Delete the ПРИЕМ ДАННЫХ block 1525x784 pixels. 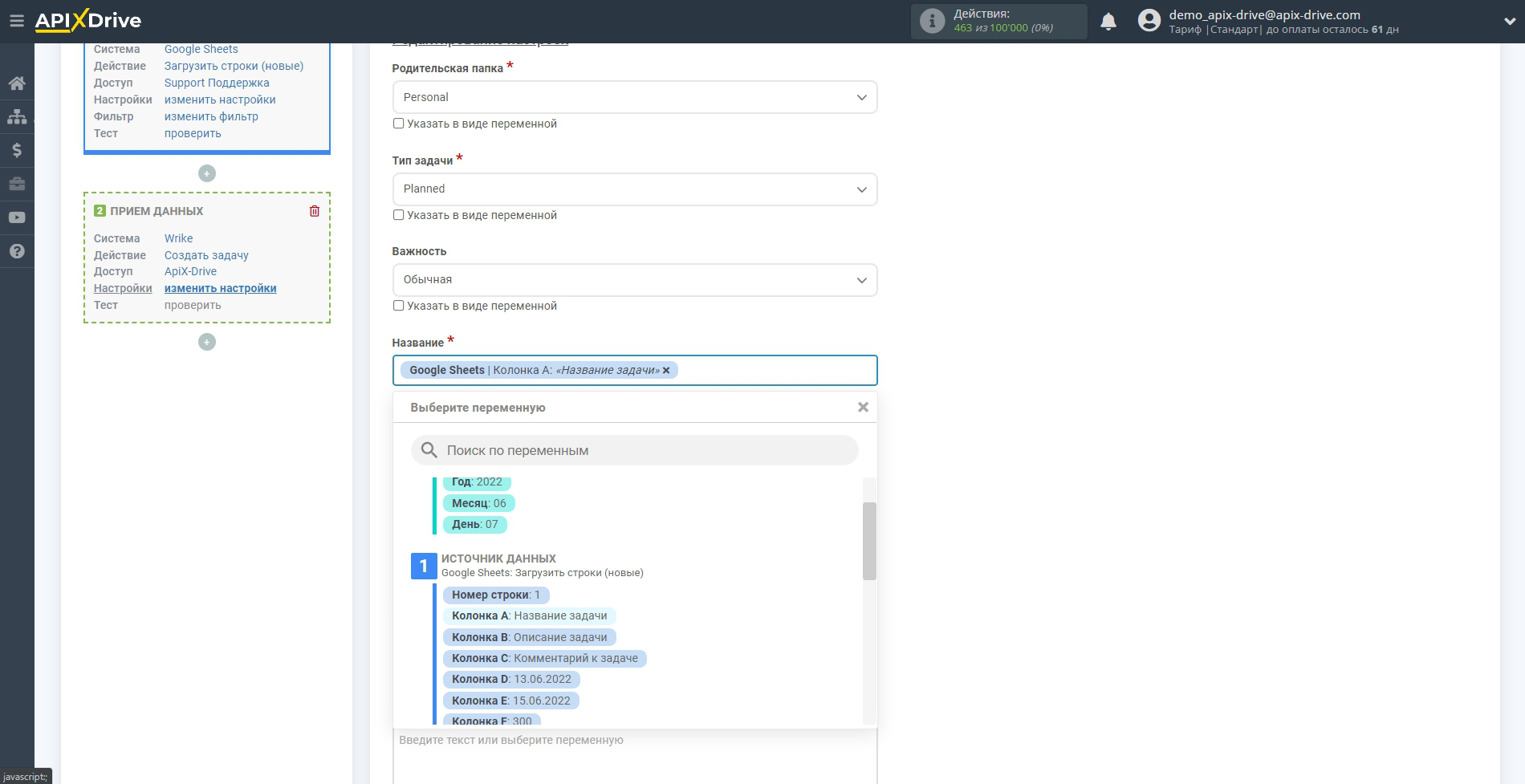pos(315,211)
